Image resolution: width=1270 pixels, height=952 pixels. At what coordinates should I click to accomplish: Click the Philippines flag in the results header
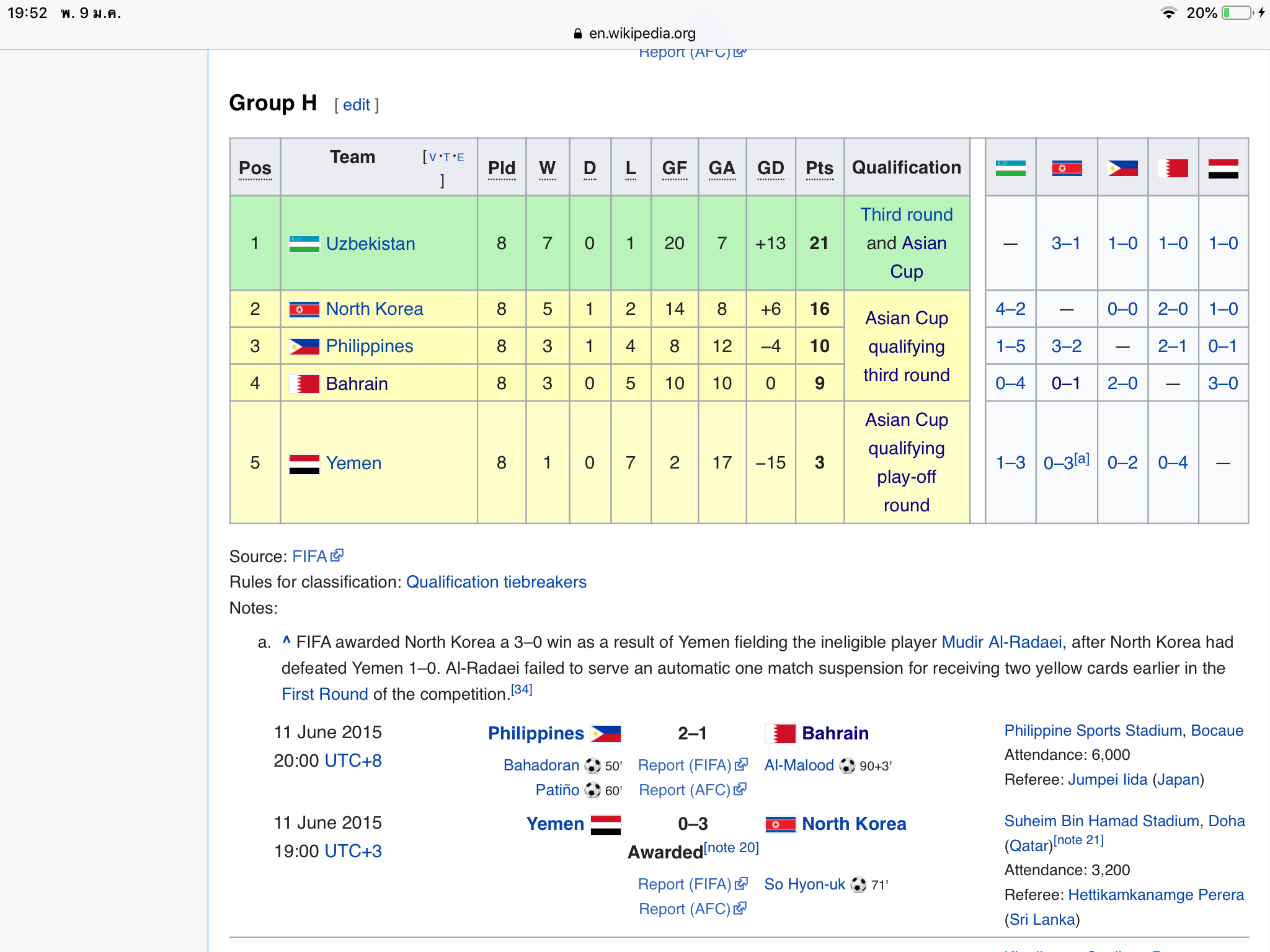click(x=1122, y=168)
